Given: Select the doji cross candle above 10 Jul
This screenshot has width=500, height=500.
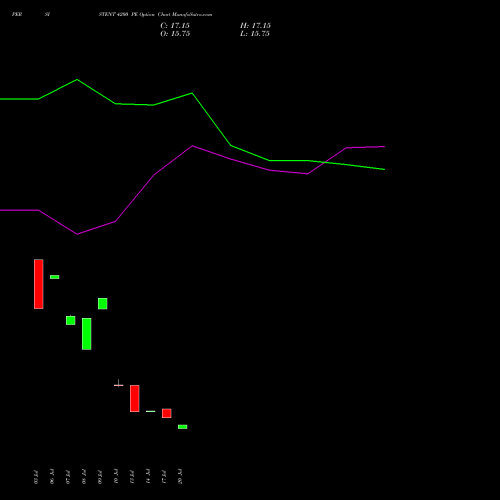Looking at the screenshot, I should [x=119, y=385].
